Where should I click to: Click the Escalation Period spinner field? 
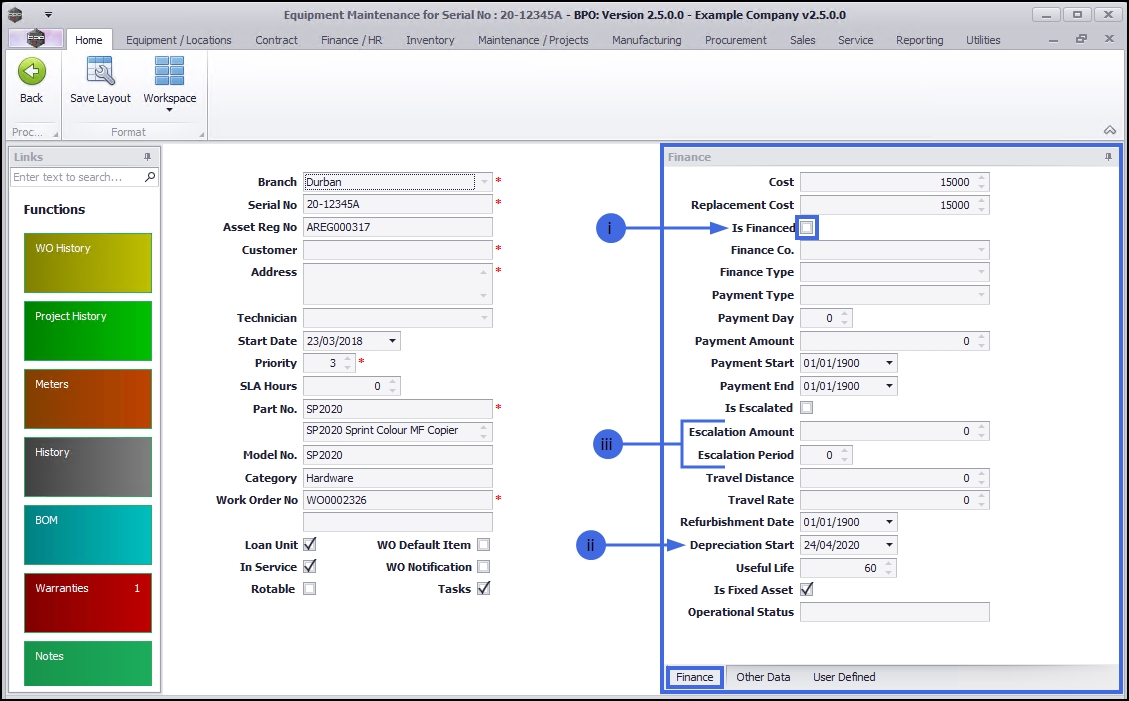tap(826, 455)
